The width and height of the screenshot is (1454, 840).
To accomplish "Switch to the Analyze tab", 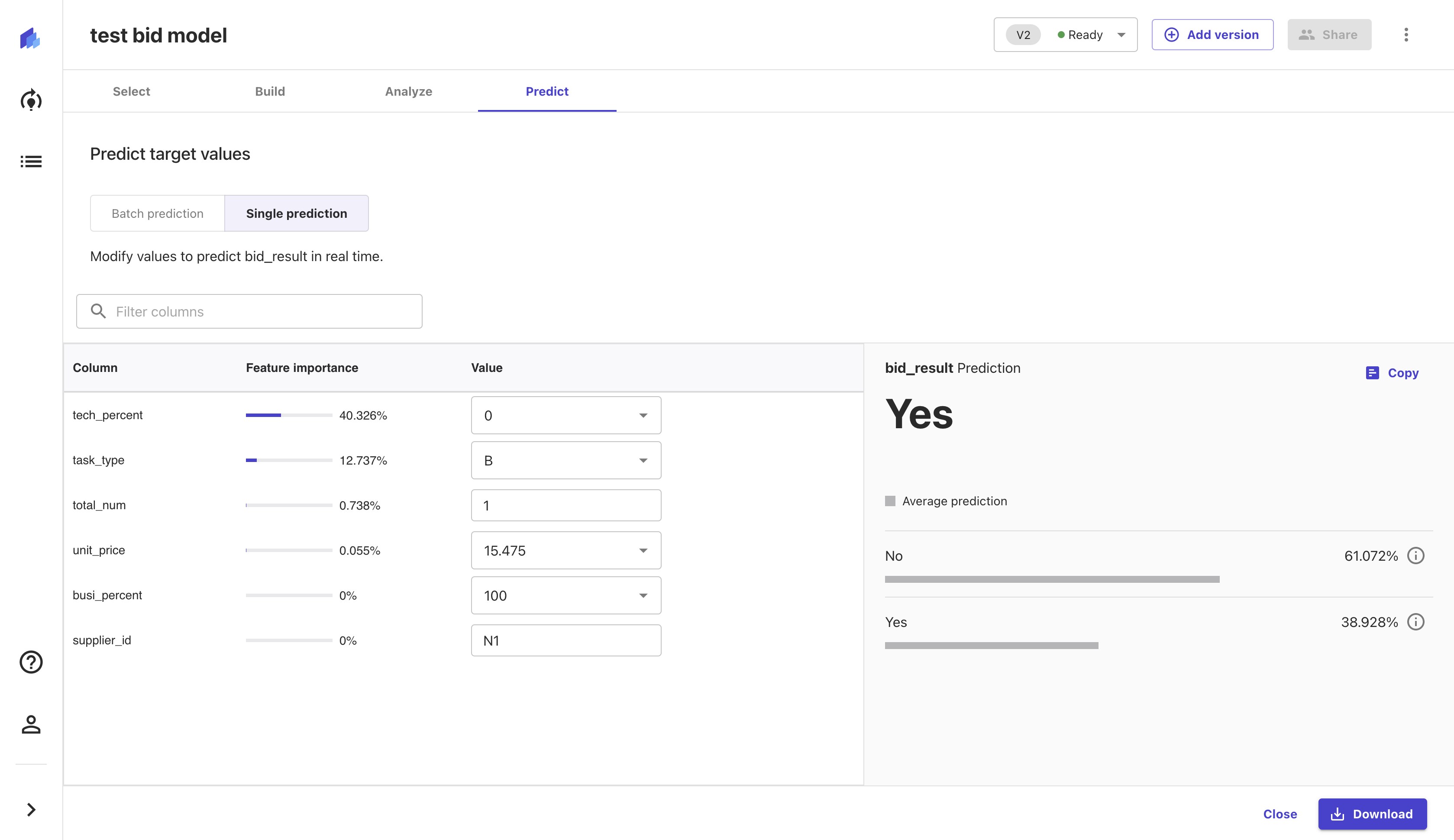I will click(x=408, y=91).
